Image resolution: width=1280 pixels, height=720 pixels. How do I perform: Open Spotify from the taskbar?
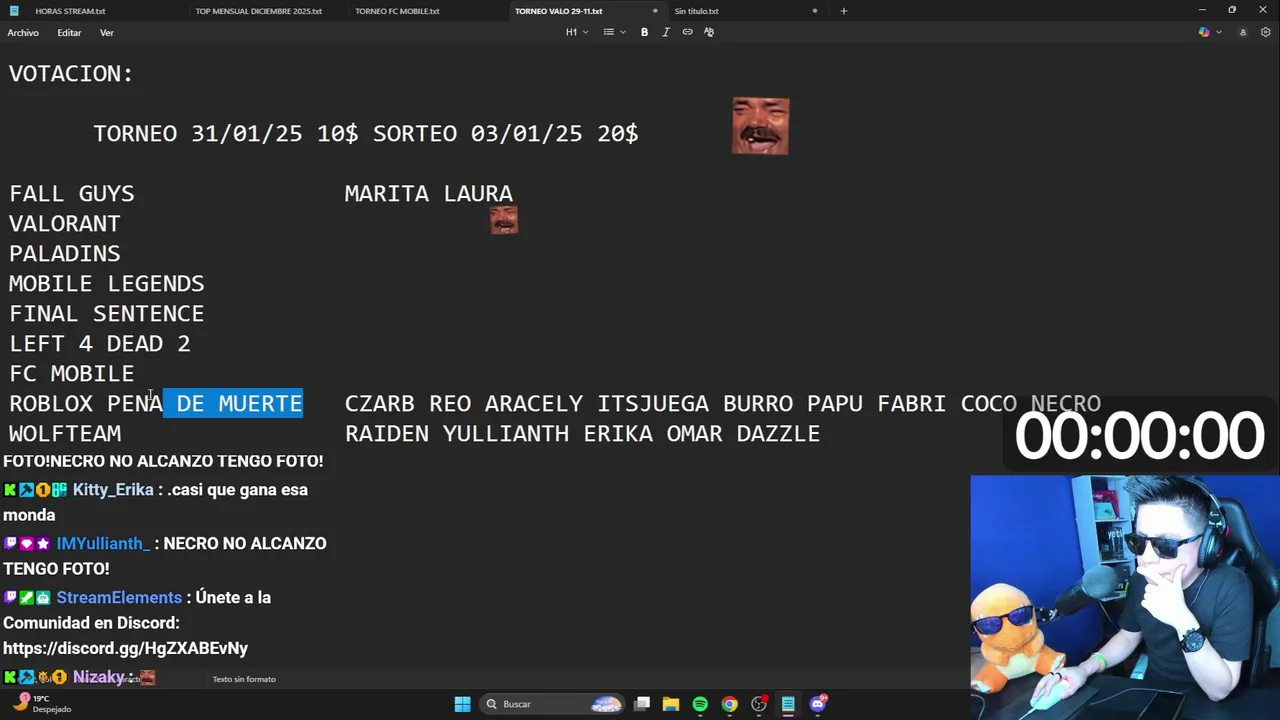(700, 704)
